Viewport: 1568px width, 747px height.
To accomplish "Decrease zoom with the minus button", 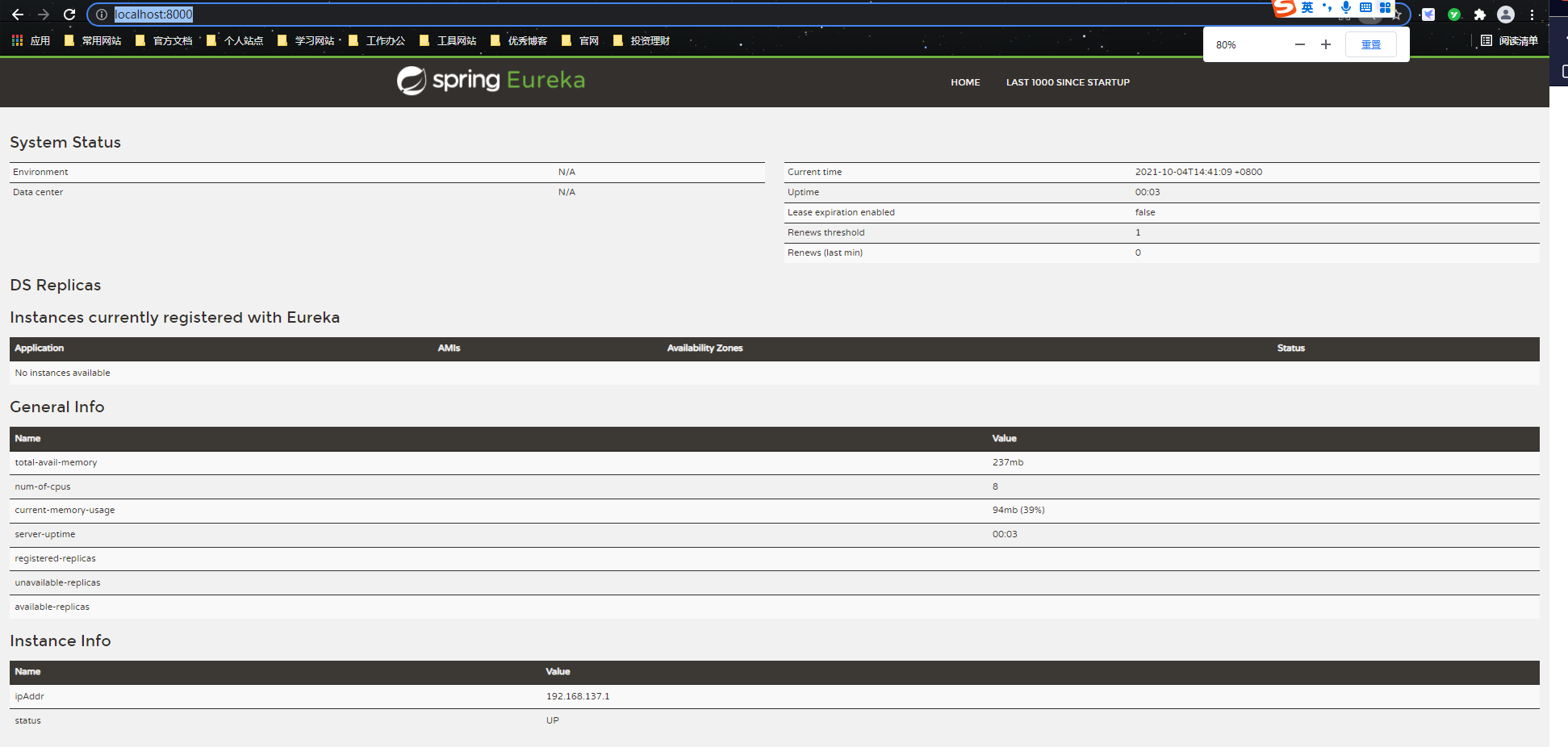I will click(x=1300, y=44).
